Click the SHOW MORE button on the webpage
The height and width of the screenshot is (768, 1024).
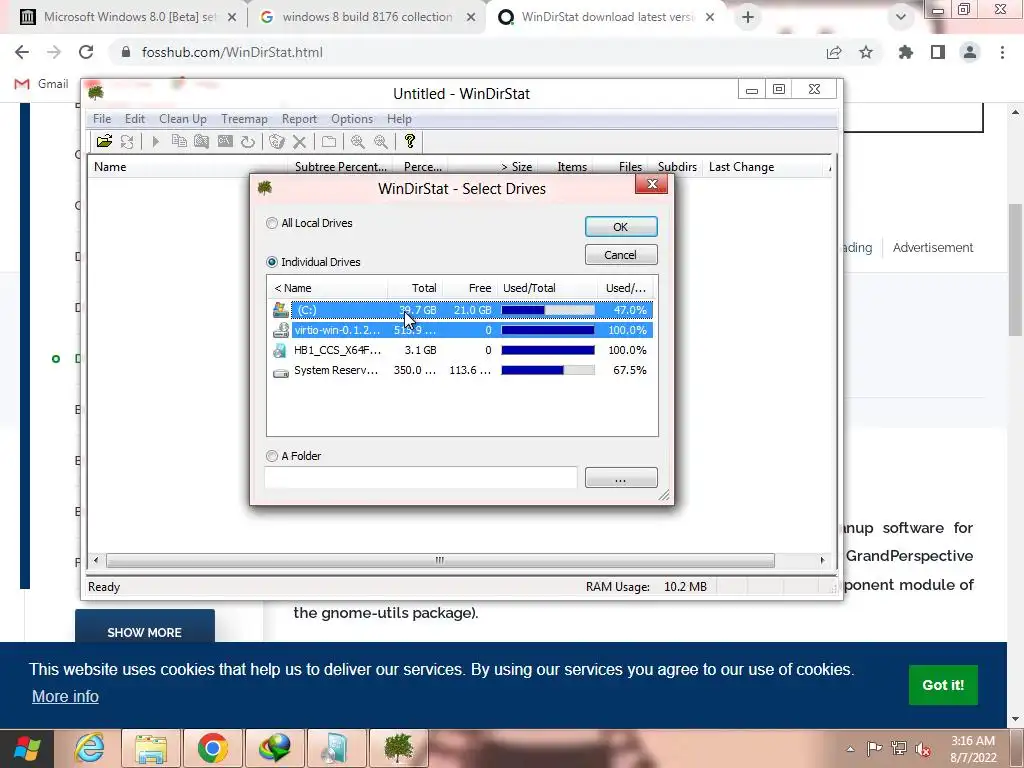pyautogui.click(x=144, y=632)
